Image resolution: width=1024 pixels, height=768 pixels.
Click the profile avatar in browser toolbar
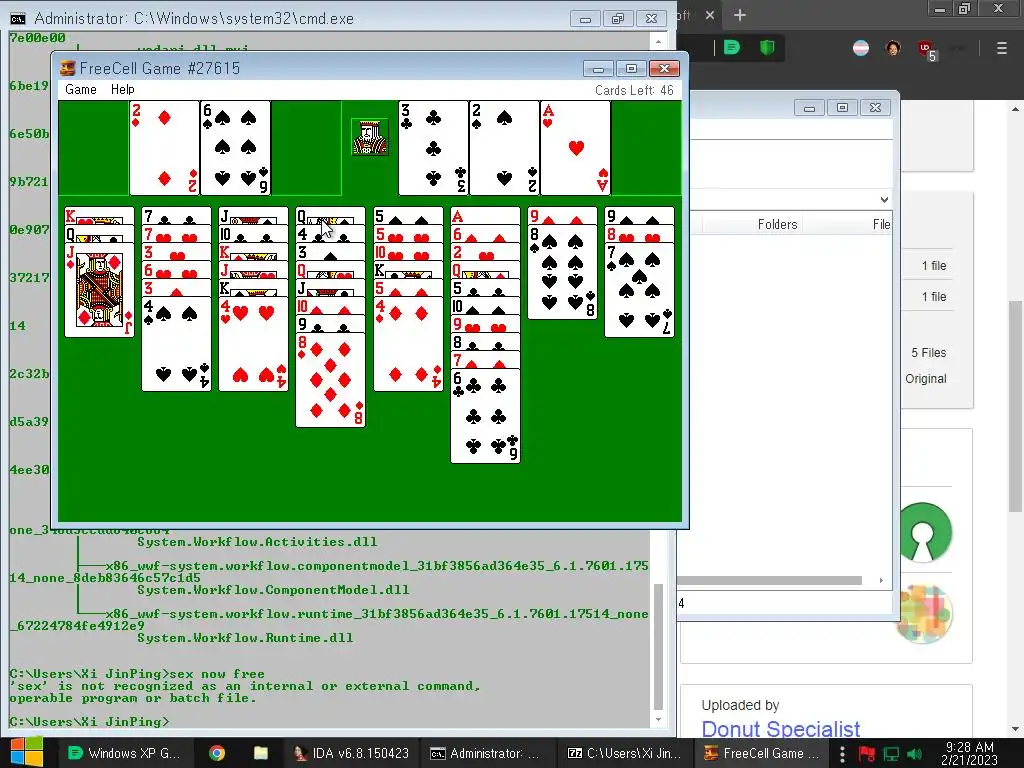[893, 48]
